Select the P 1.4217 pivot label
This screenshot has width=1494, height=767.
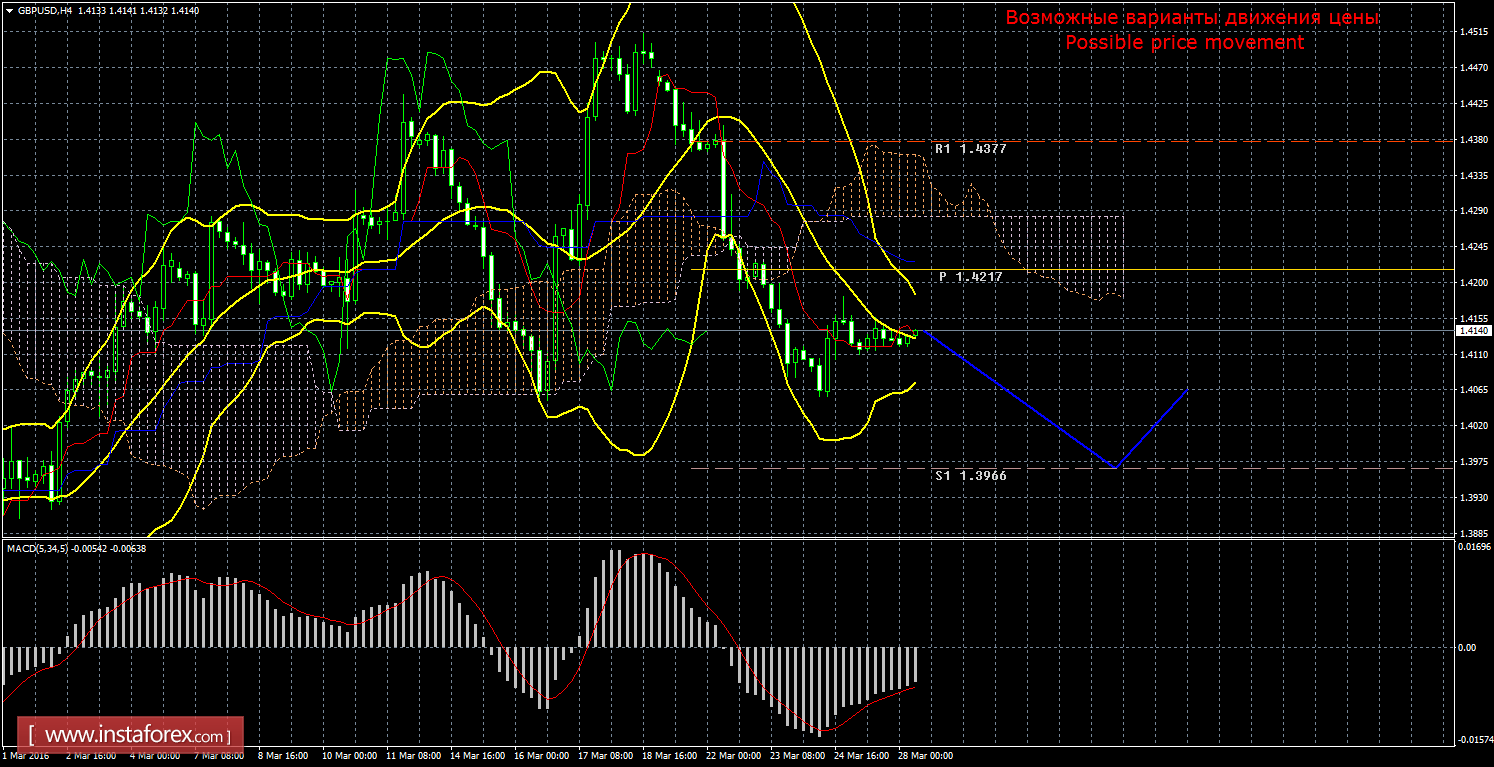pyautogui.click(x=970, y=276)
